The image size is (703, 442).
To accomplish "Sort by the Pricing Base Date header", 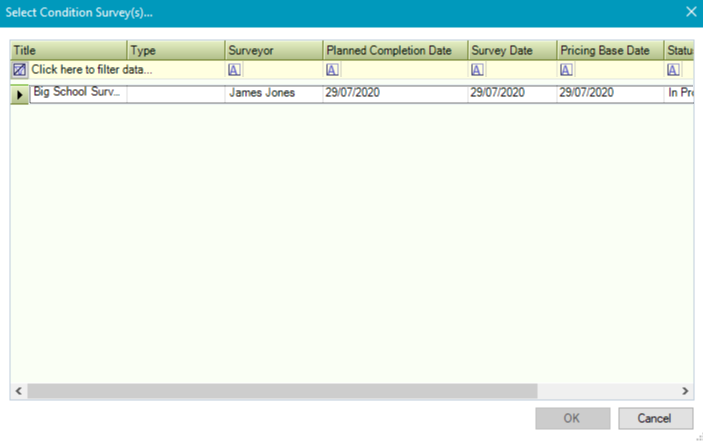I will point(610,50).
